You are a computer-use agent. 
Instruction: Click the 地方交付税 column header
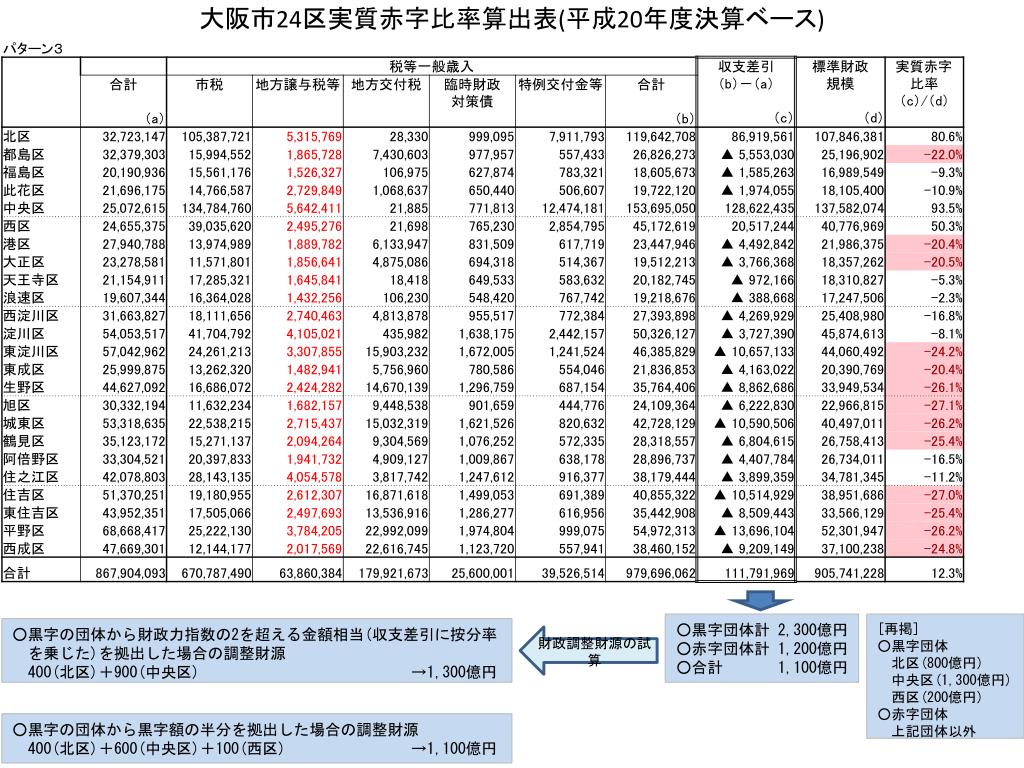point(386,84)
